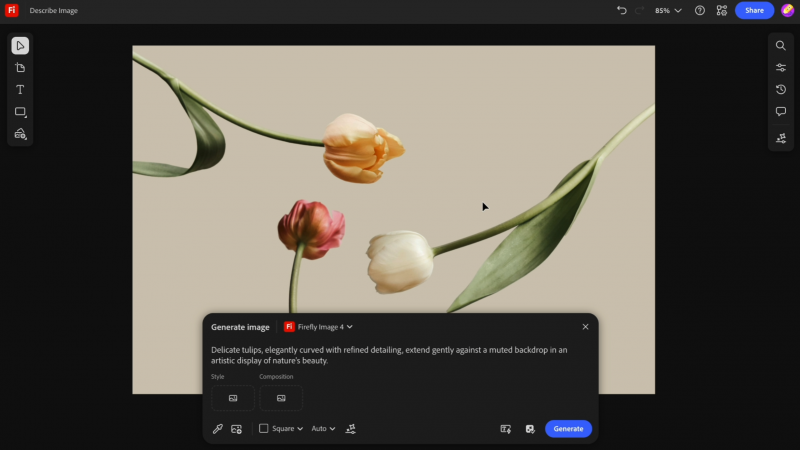Viewport: 800px width, 450px height.
Task: Open the Auto content type dropdown
Action: tap(323, 429)
